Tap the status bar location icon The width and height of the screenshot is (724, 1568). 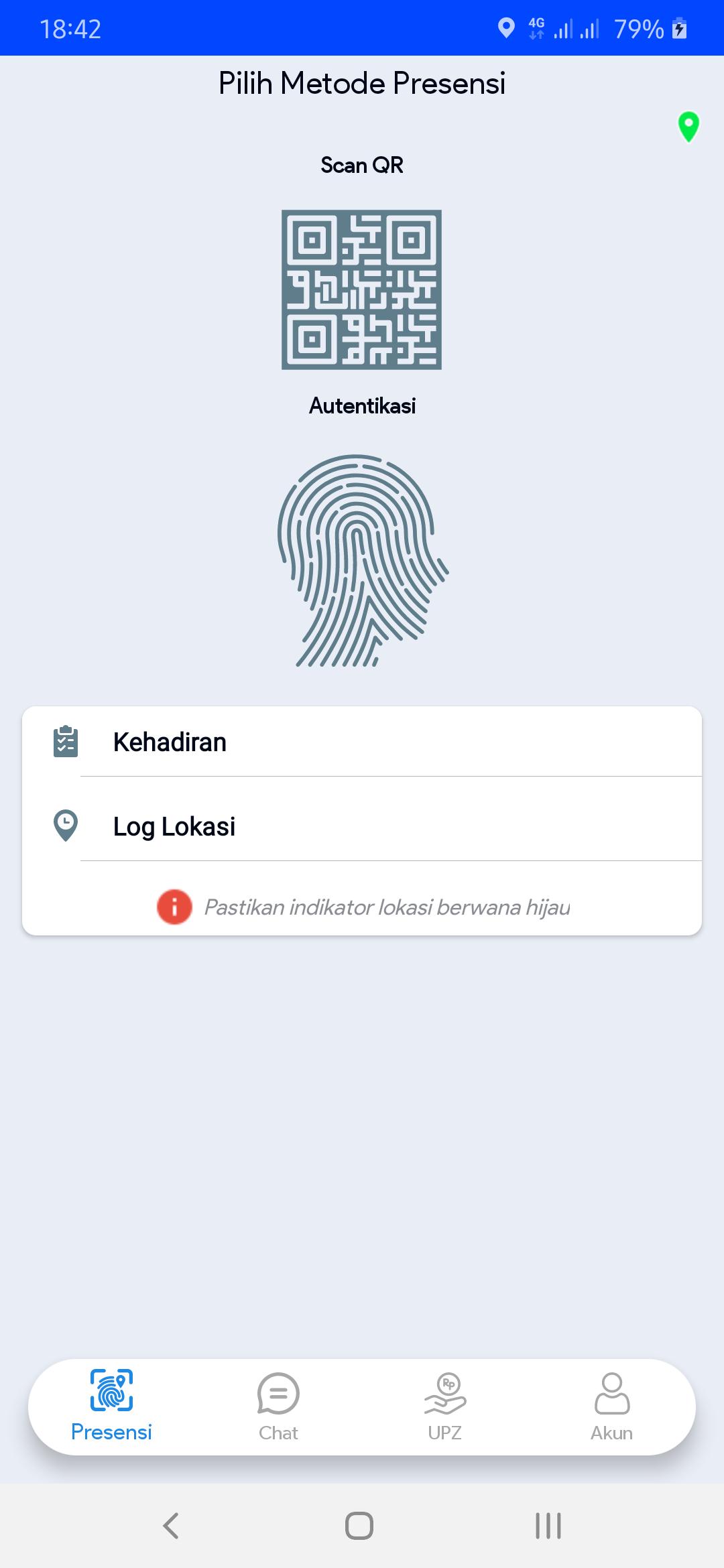(506, 28)
